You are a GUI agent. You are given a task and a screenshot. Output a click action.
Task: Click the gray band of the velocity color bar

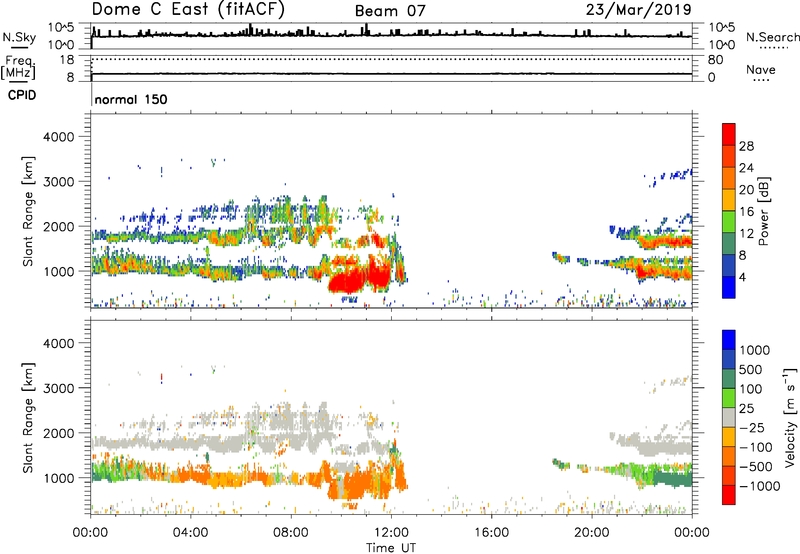click(x=729, y=418)
